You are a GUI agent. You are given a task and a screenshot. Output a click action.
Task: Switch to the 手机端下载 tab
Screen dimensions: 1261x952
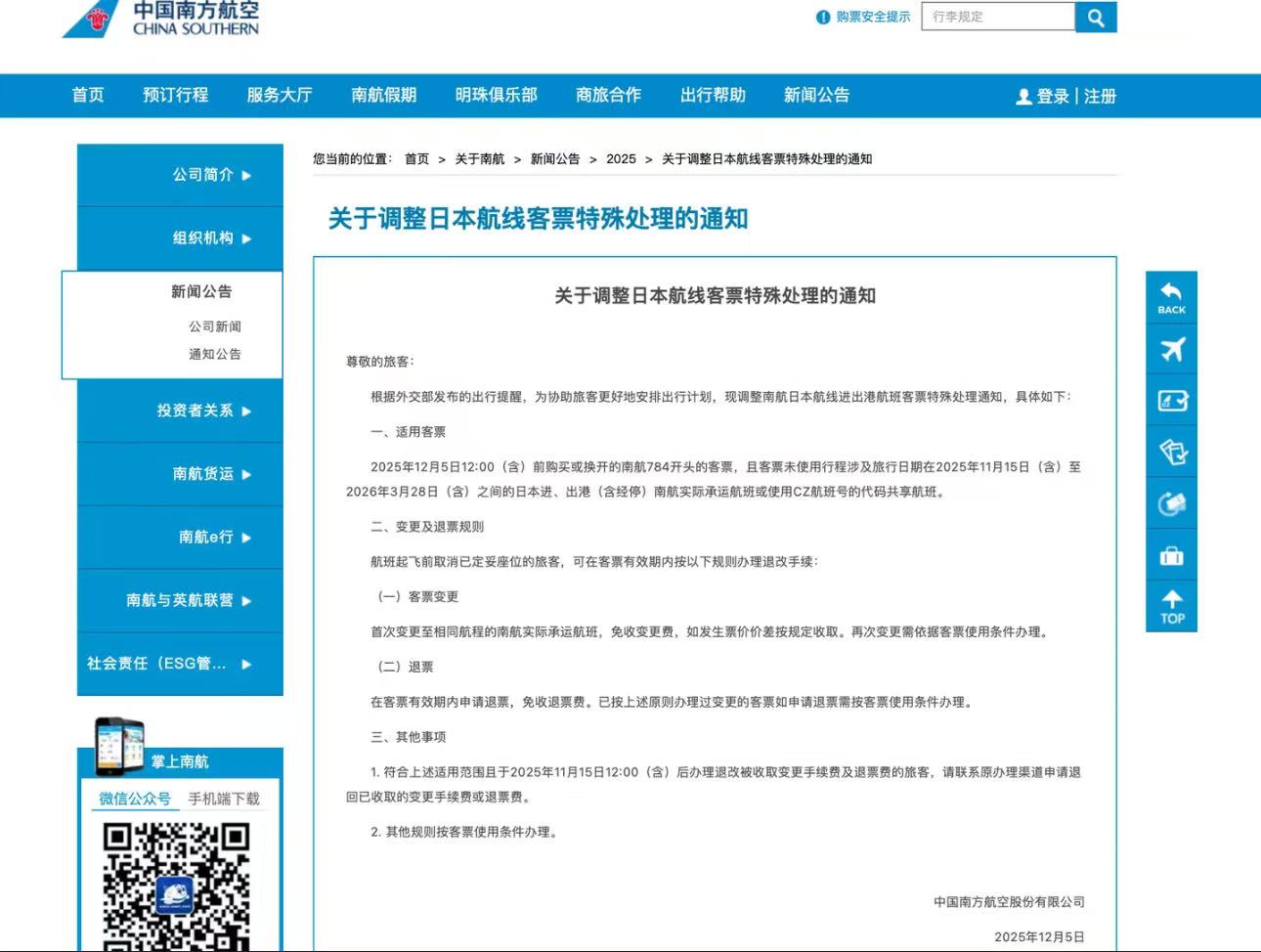224,799
